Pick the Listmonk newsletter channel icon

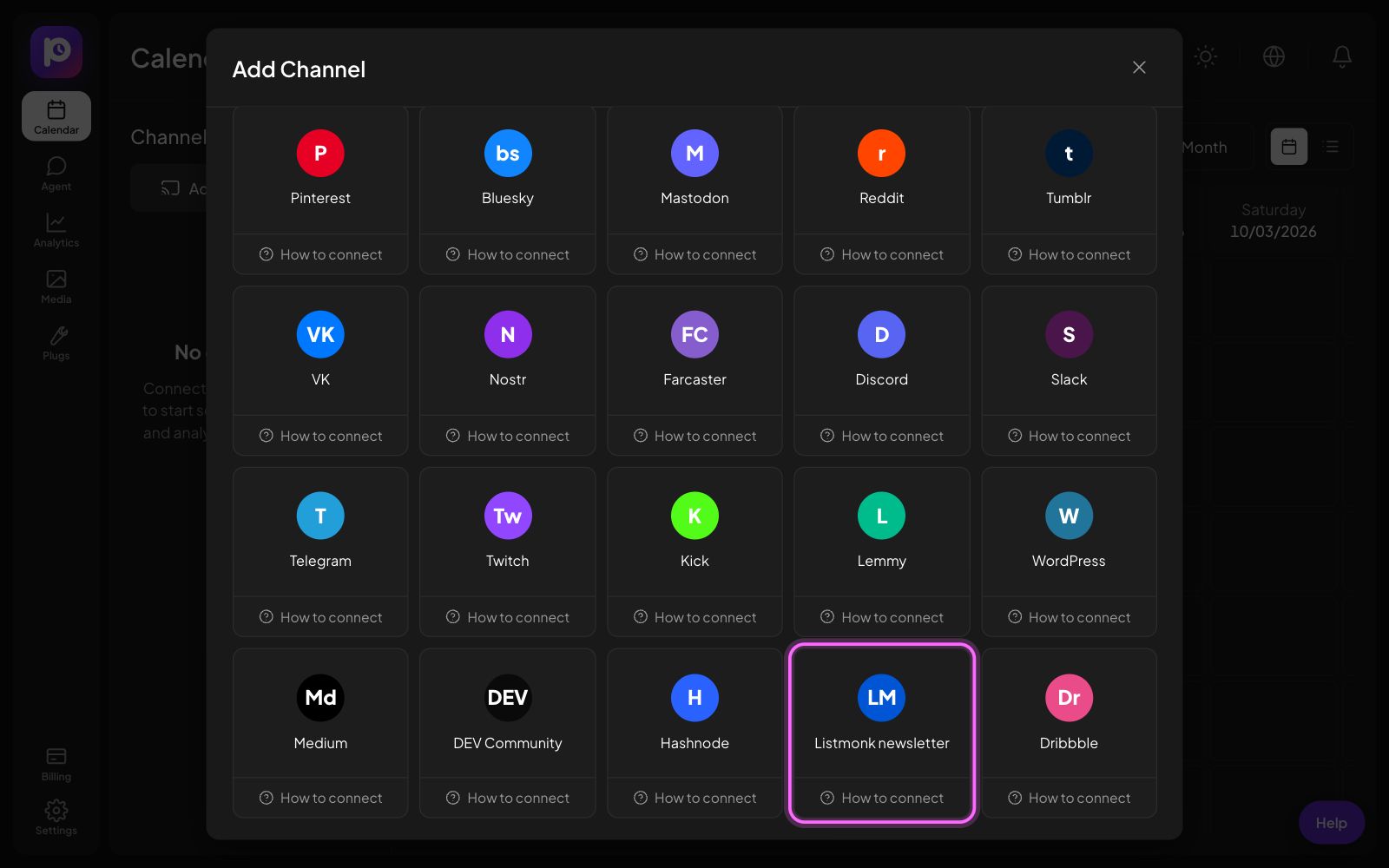pos(881,697)
